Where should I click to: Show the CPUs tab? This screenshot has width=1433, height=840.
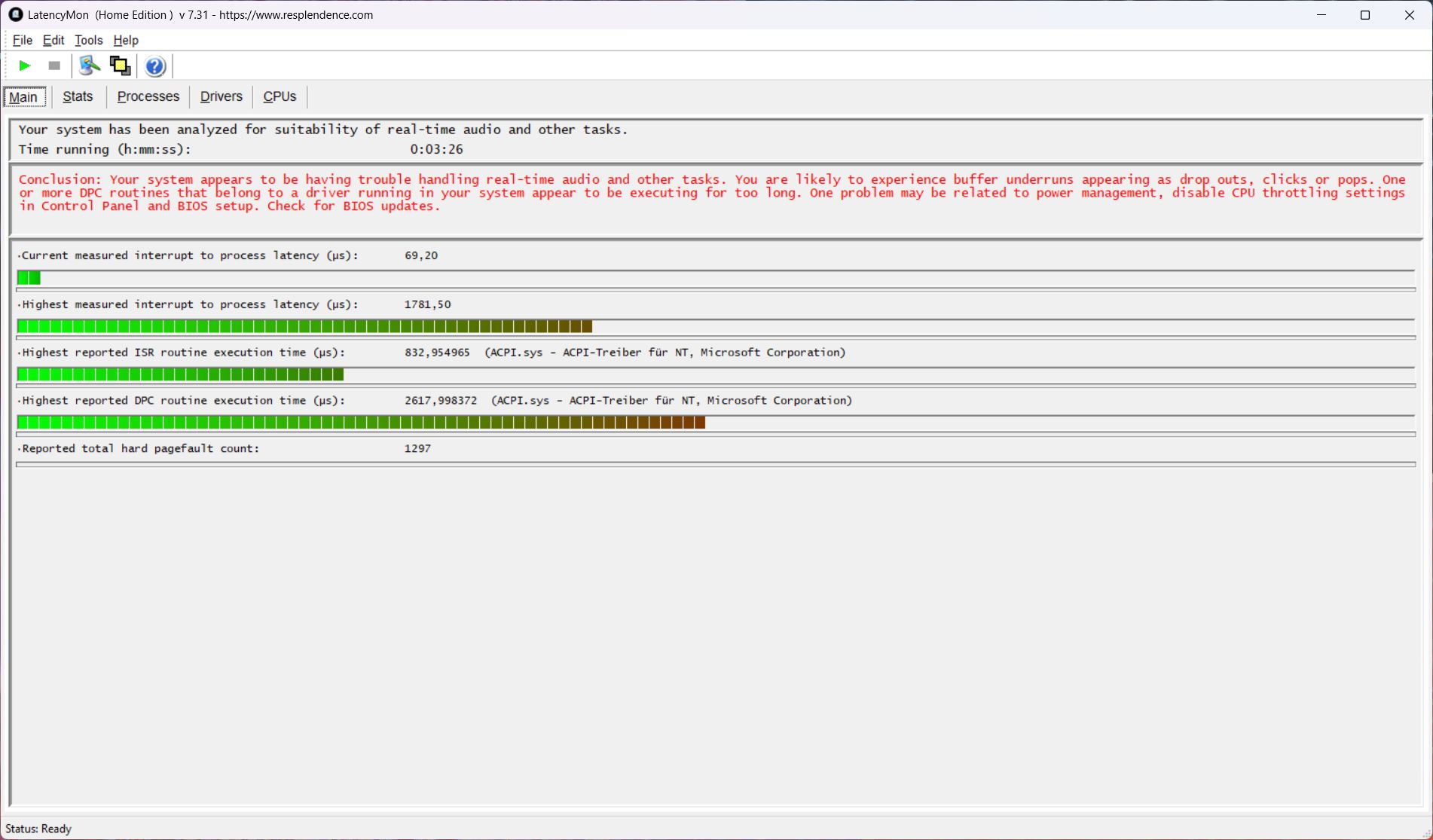(x=280, y=96)
